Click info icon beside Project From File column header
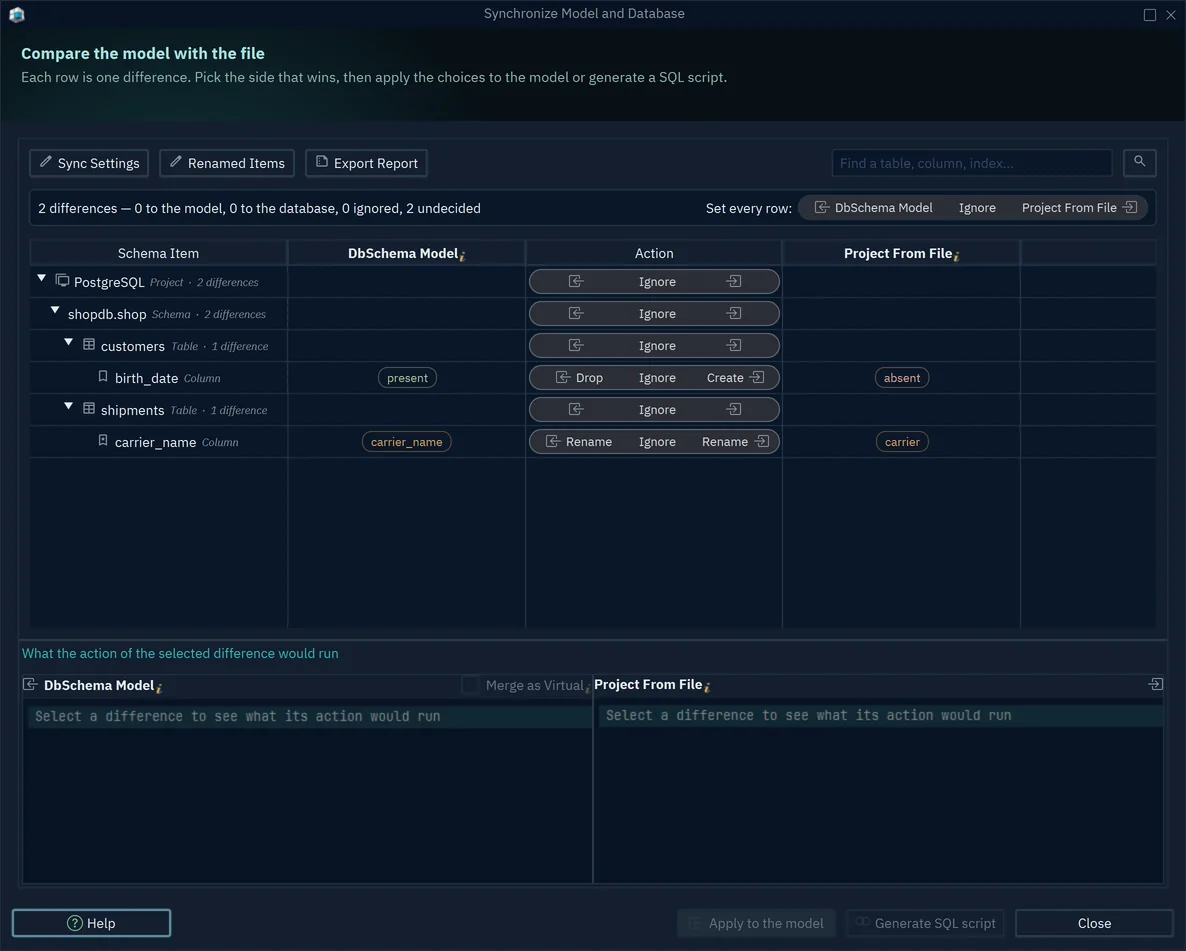Screen dimensions: 1186x951 957,256
